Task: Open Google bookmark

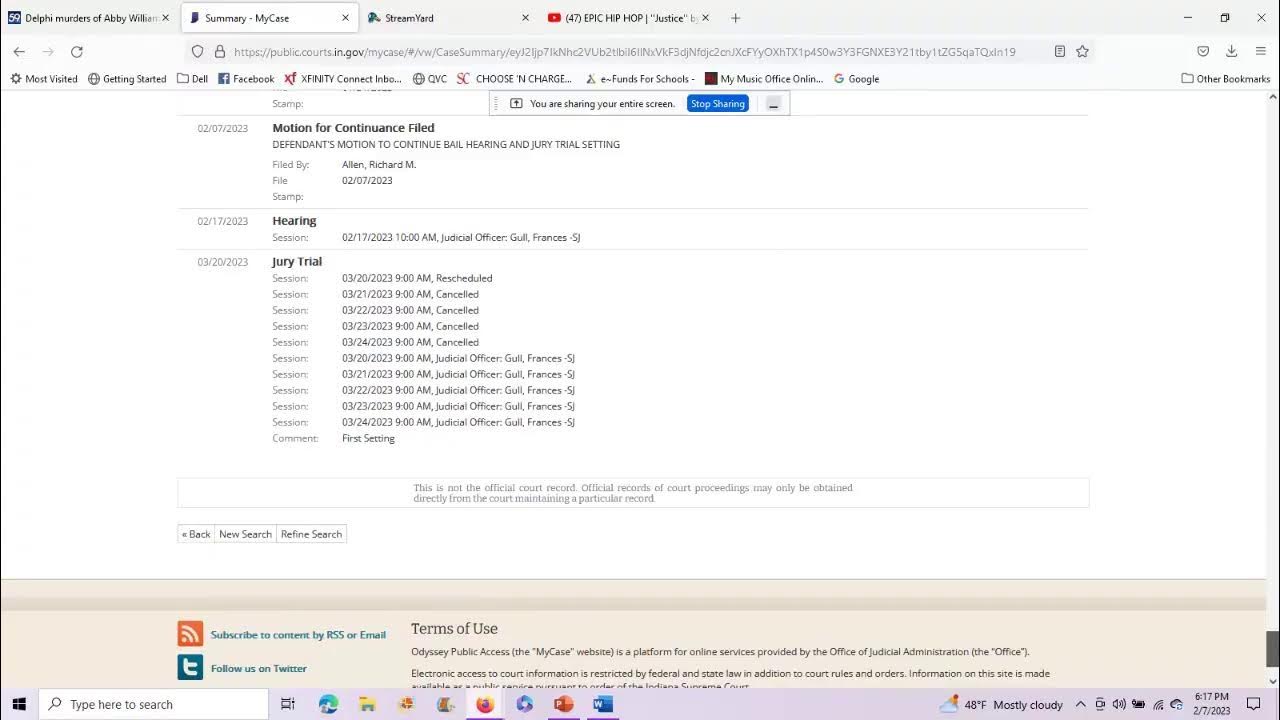Action: click(x=857, y=79)
